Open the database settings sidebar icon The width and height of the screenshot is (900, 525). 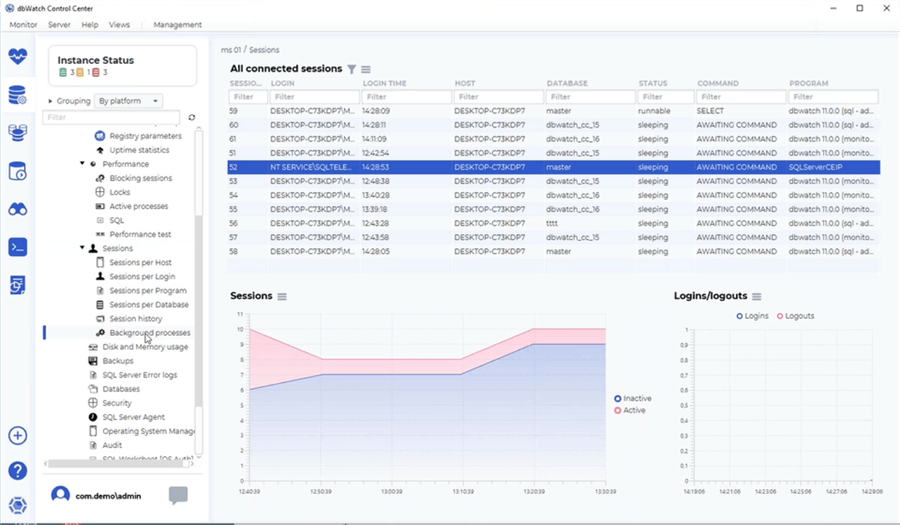pos(18,95)
